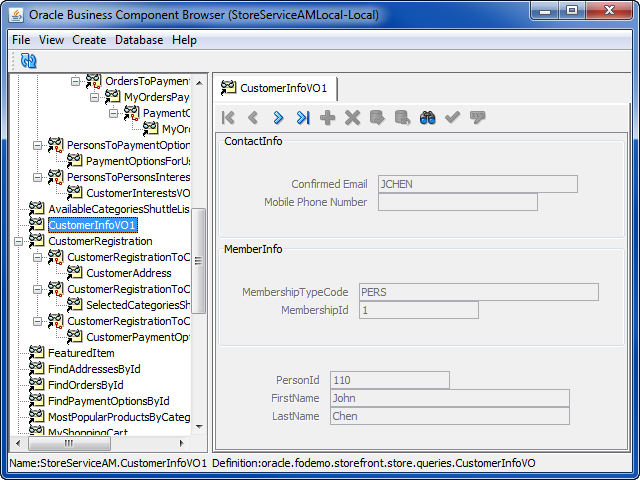Select MostPopularProductsByCateg tree node
The width and height of the screenshot is (640, 480).
coord(119,416)
